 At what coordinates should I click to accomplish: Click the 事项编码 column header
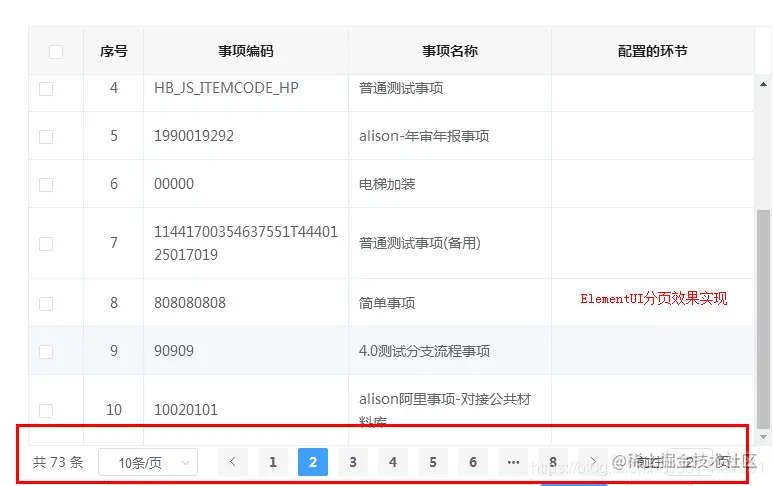[x=246, y=51]
